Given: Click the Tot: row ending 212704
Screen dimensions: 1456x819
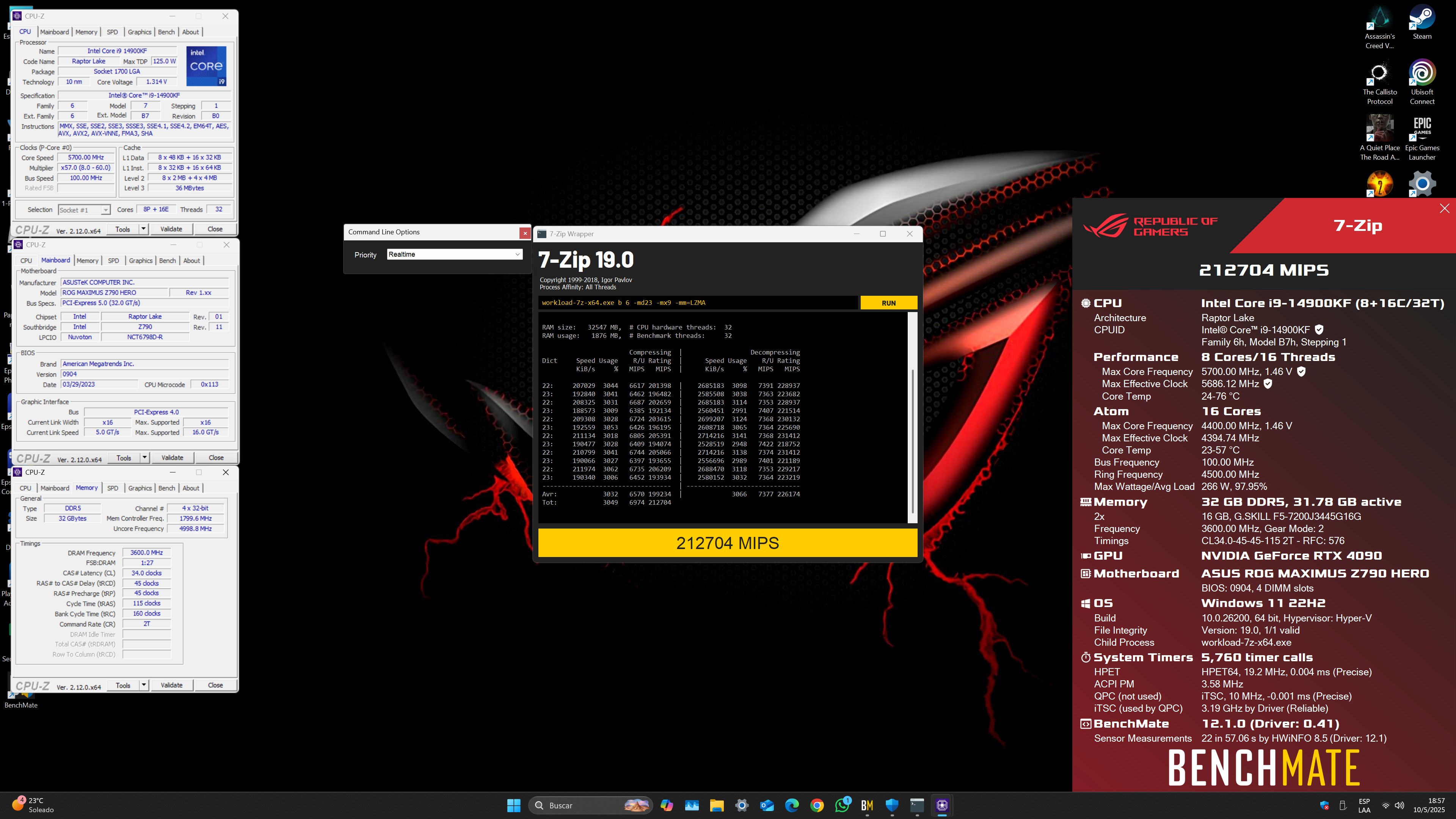Looking at the screenshot, I should click(607, 502).
